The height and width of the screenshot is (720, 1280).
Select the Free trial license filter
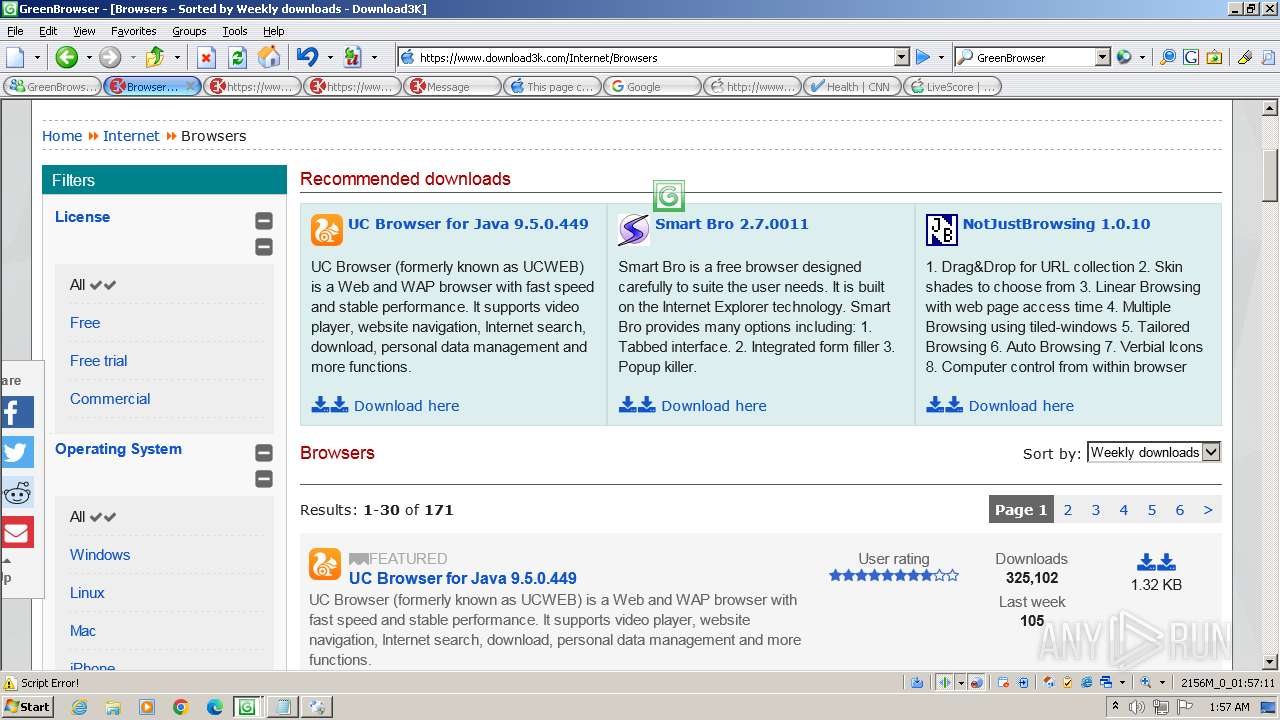pos(98,361)
